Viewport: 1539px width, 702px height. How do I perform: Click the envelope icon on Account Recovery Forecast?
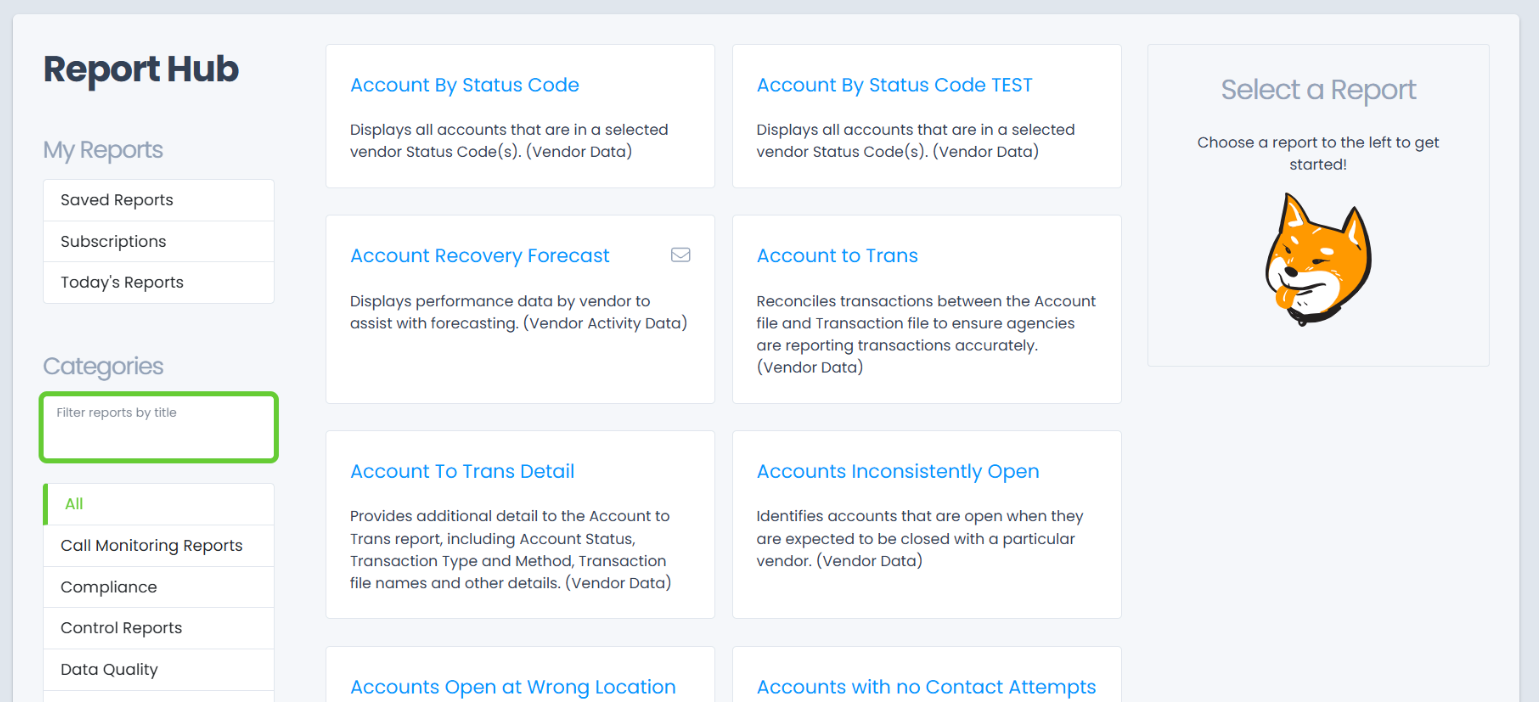[x=680, y=255]
